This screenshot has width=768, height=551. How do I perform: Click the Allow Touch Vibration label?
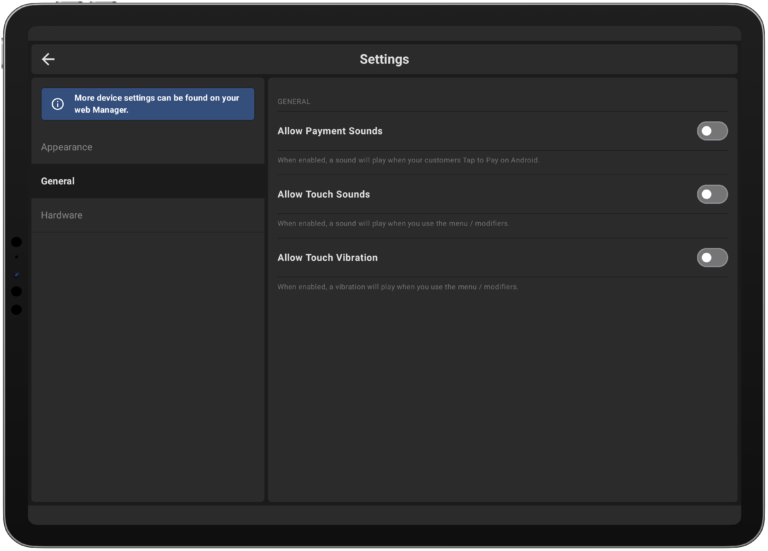327,258
